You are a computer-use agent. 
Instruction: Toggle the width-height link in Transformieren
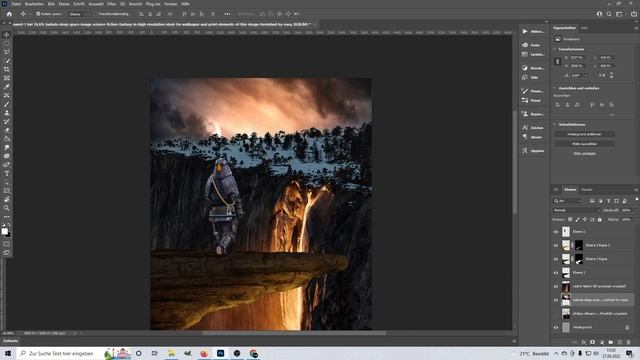point(558,61)
